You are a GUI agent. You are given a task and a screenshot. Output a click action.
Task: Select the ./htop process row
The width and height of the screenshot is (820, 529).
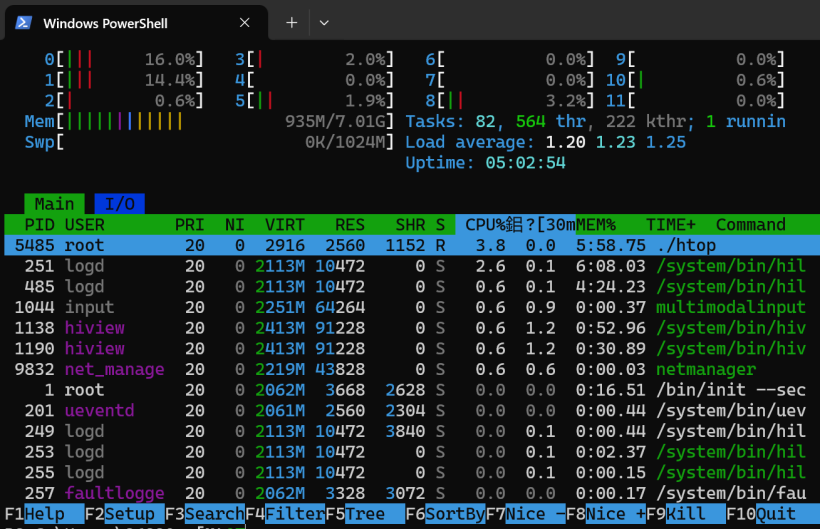pos(412,245)
